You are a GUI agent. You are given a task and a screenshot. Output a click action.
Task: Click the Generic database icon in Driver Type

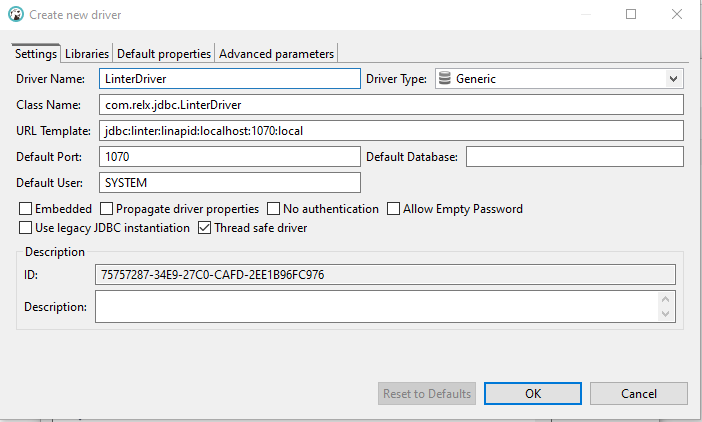click(x=445, y=79)
